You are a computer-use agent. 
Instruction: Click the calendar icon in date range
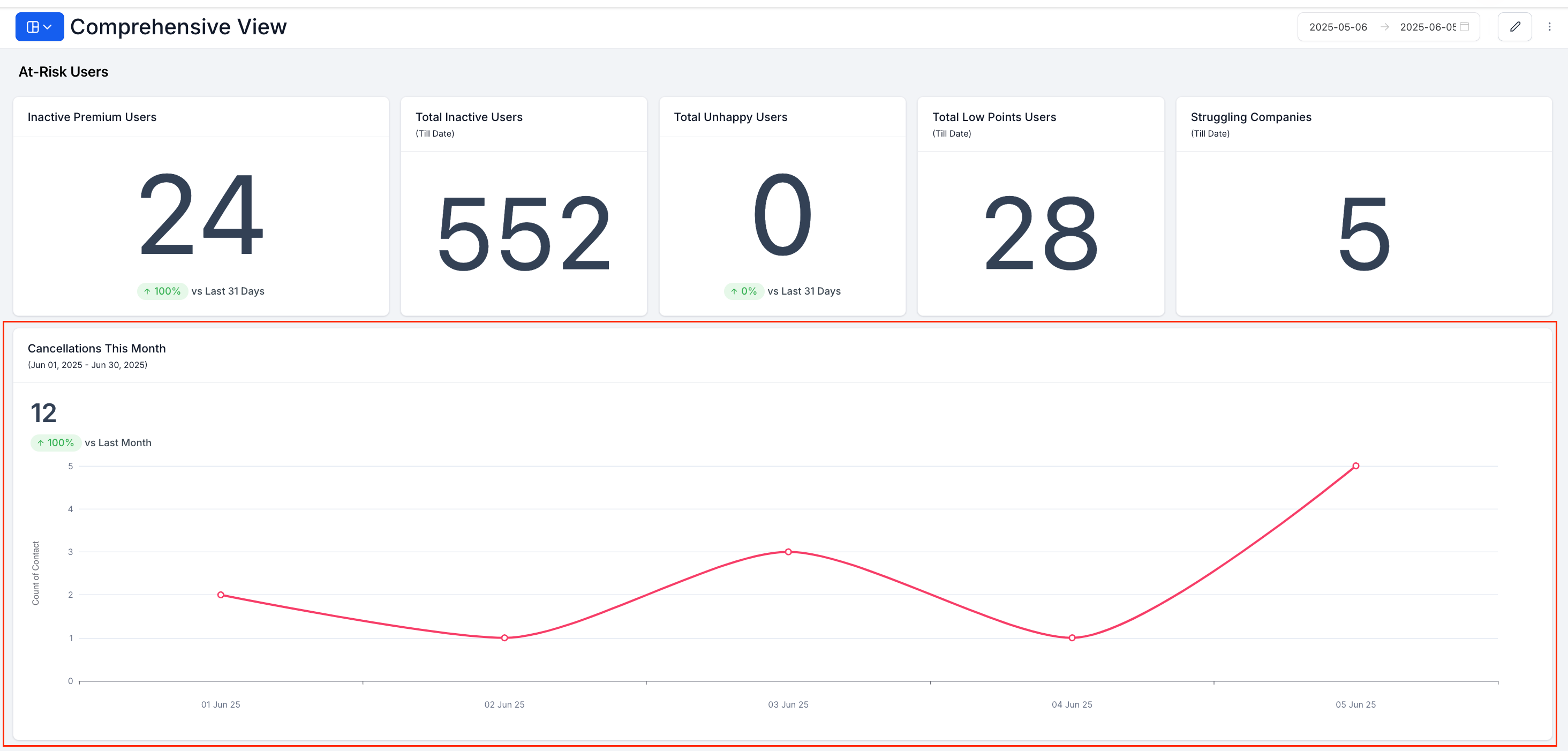(1465, 27)
